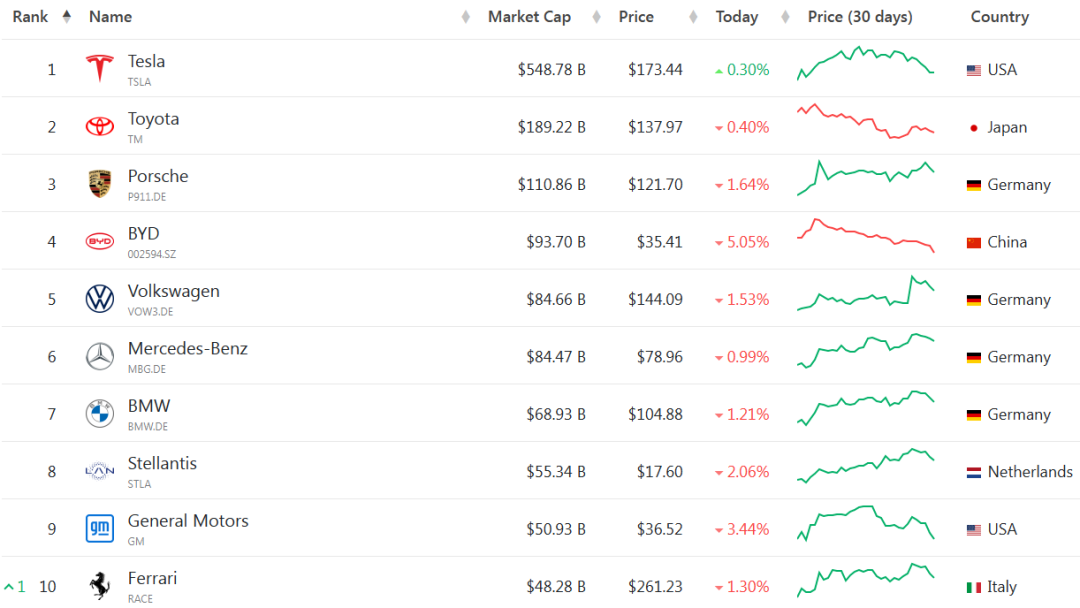This screenshot has width=1080, height=608.
Task: Click the Stellantis logo icon
Action: pyautogui.click(x=99, y=471)
